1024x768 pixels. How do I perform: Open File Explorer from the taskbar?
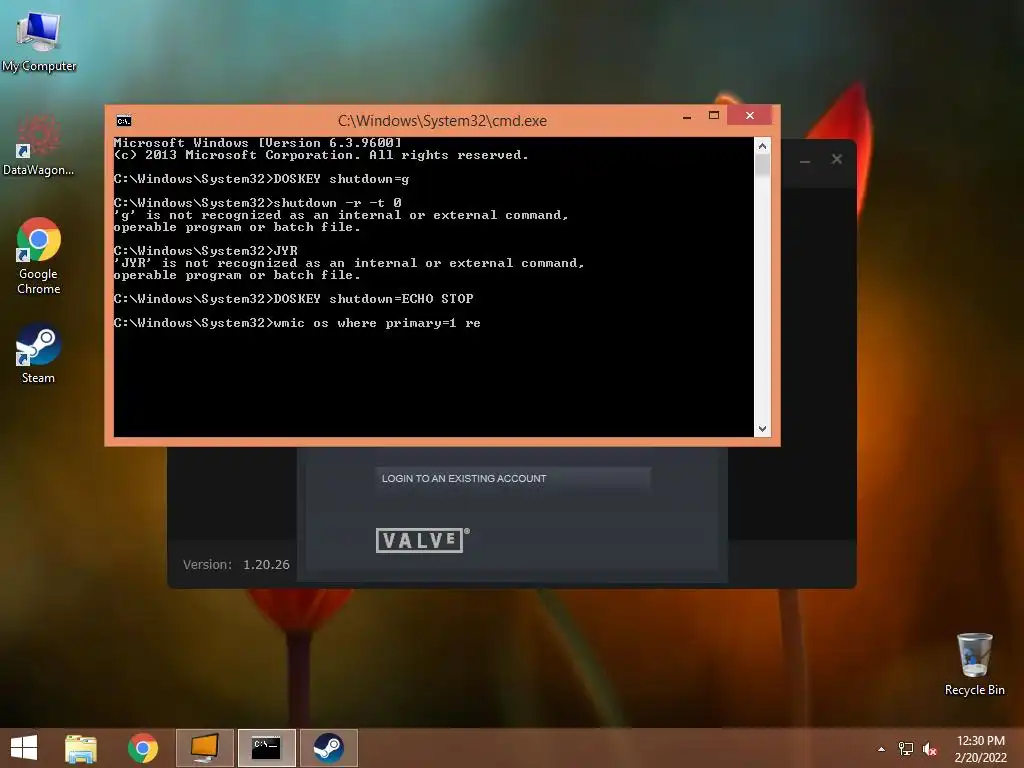(x=80, y=748)
